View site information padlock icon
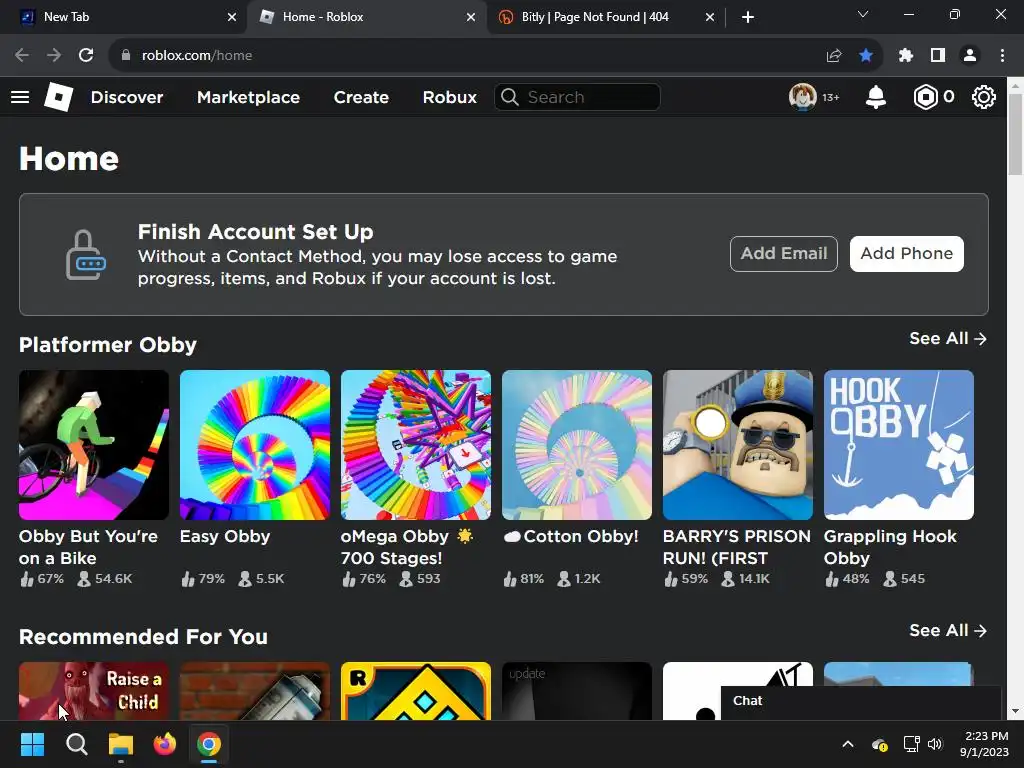This screenshot has width=1024, height=768. point(126,56)
